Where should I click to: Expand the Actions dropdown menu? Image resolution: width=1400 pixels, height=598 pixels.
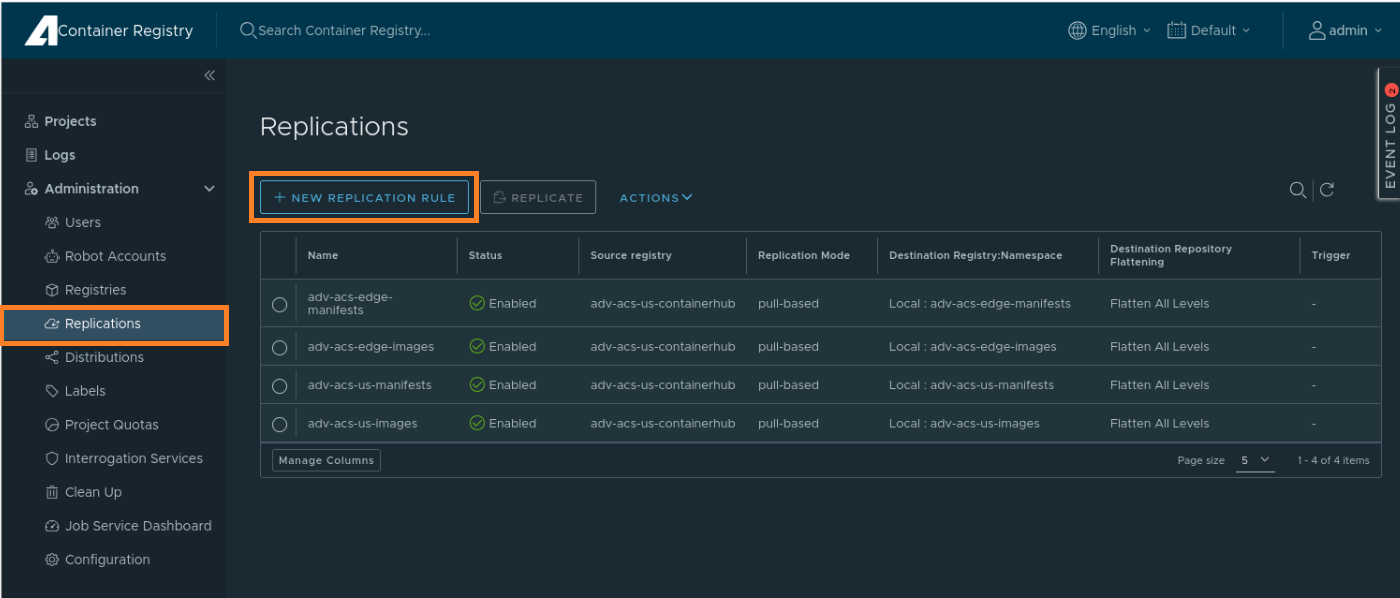tap(655, 198)
